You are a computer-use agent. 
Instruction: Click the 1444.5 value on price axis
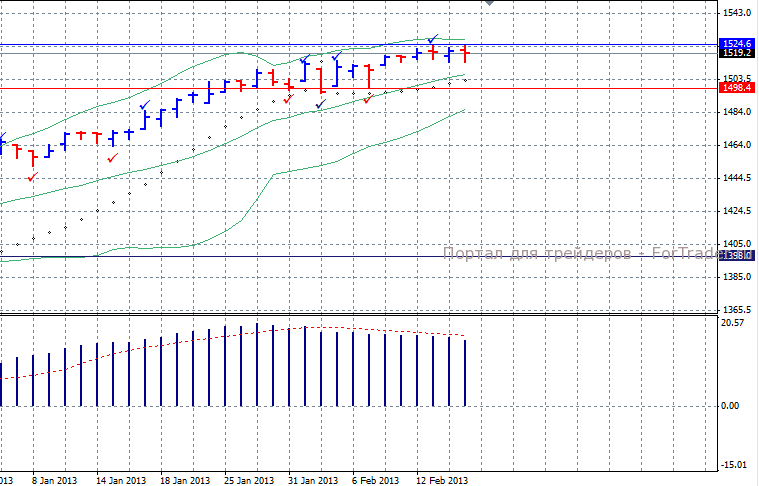click(736, 178)
